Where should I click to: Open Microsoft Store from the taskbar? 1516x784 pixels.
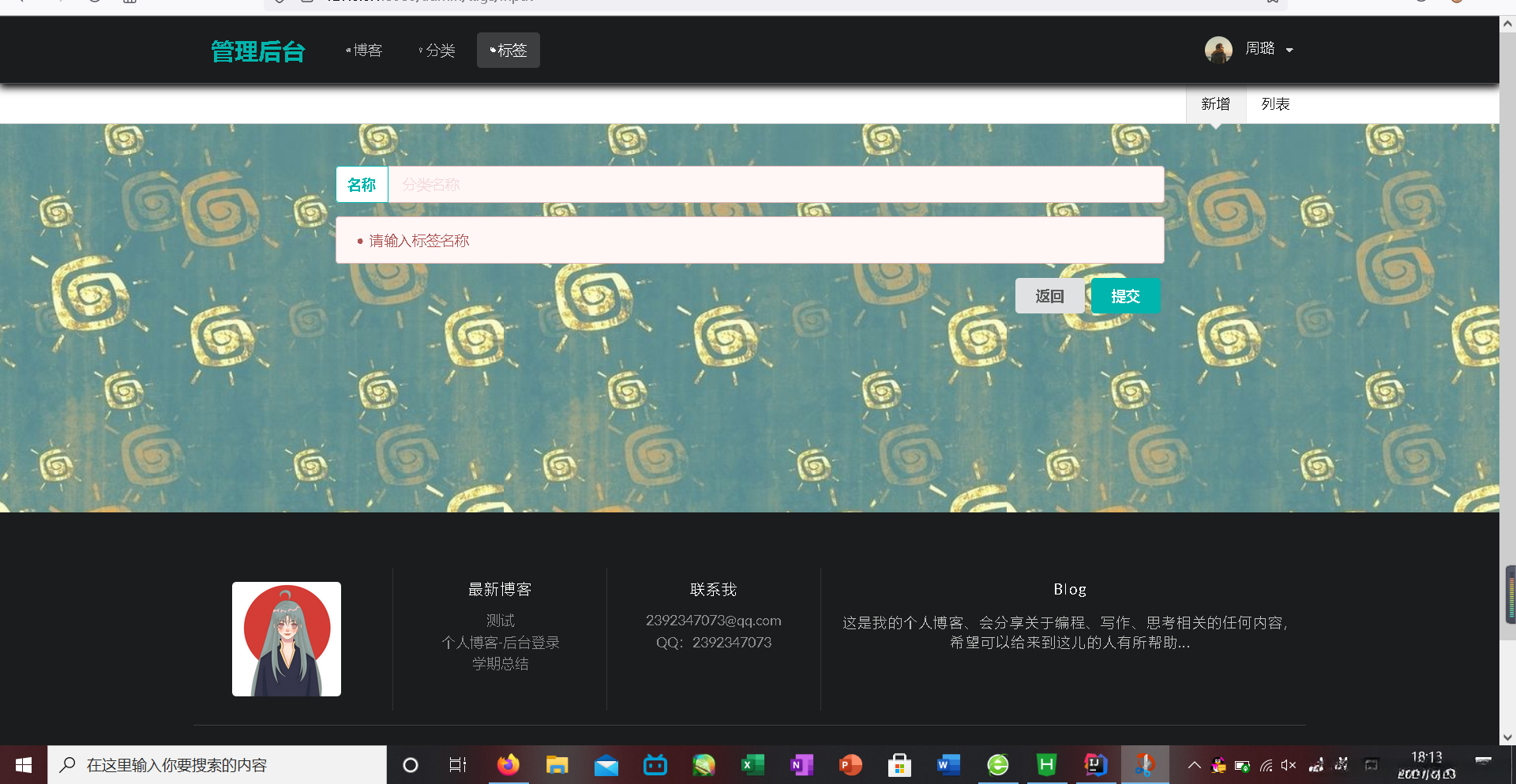[x=899, y=764]
